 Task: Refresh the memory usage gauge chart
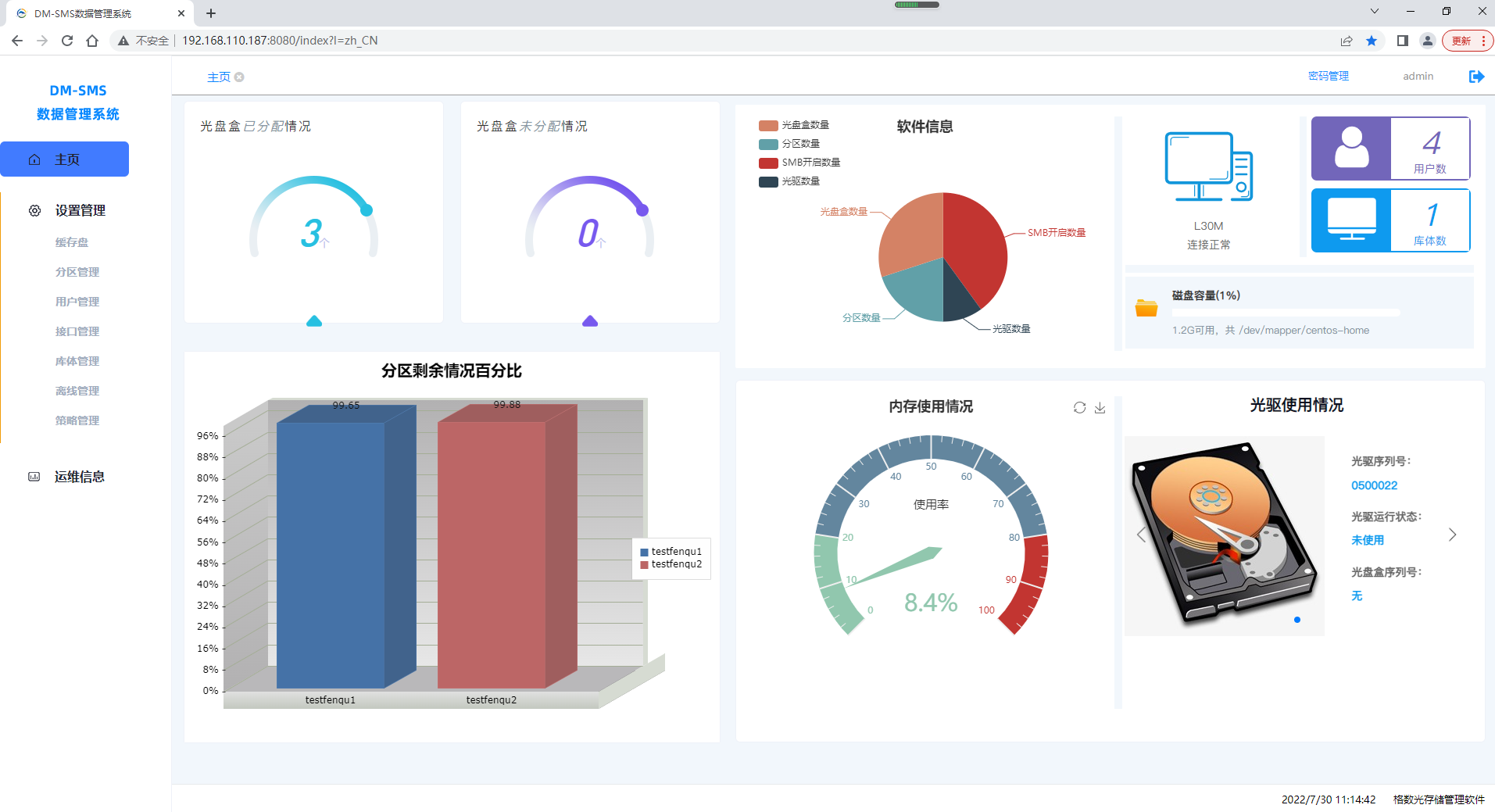pos(1079,407)
